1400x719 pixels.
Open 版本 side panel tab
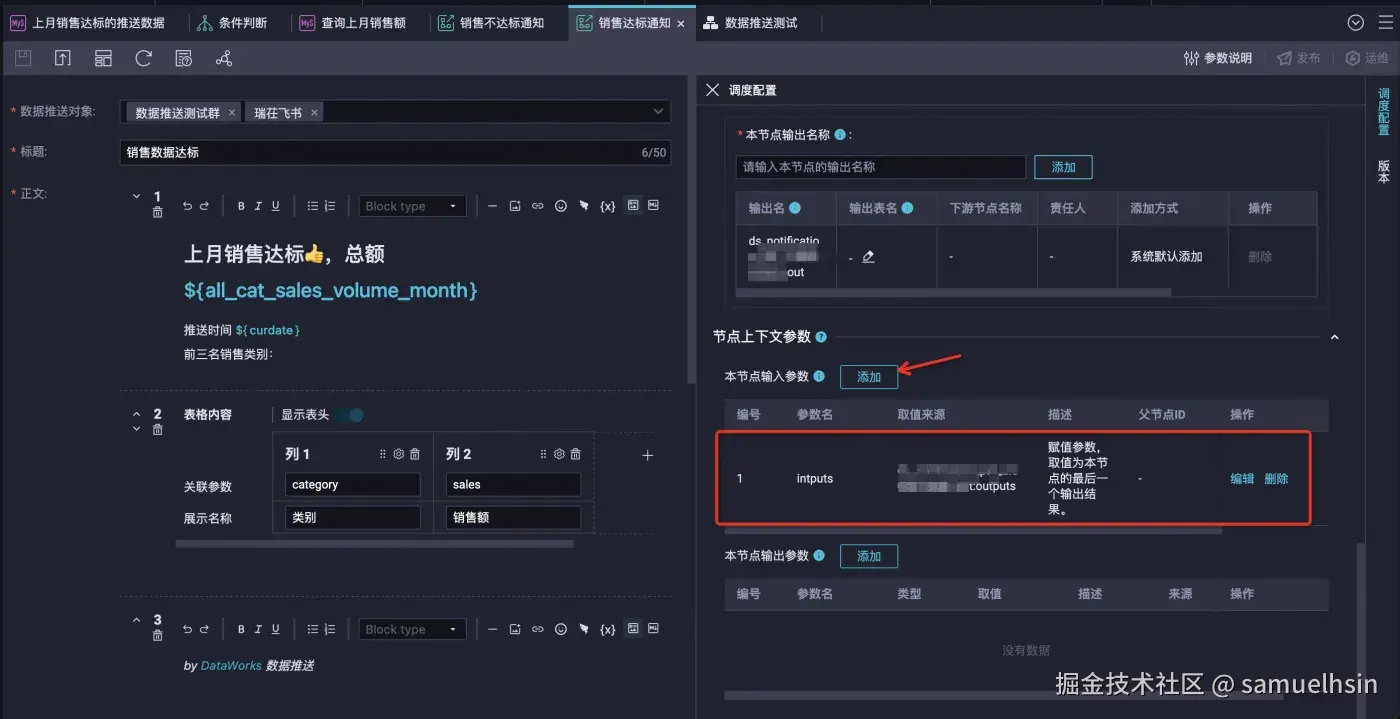(x=1384, y=171)
